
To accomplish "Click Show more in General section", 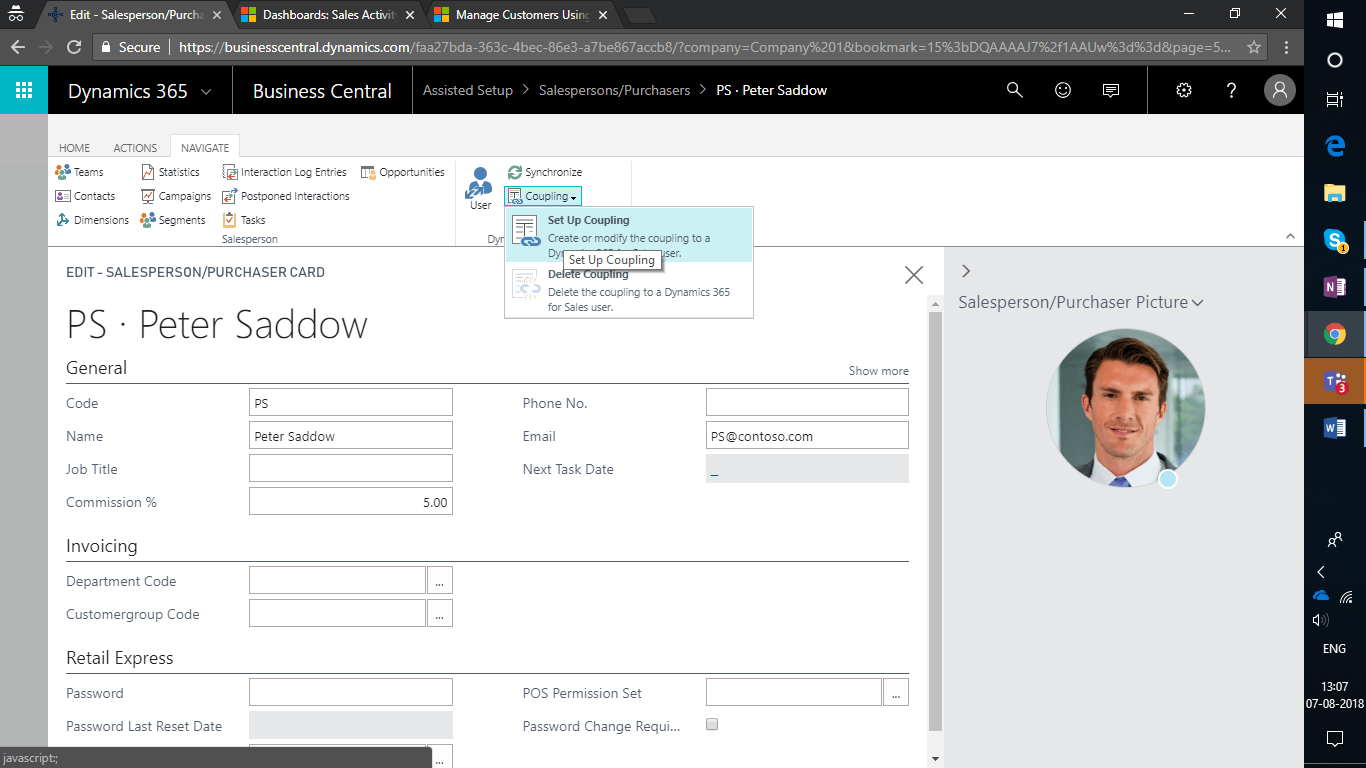I will [x=878, y=371].
